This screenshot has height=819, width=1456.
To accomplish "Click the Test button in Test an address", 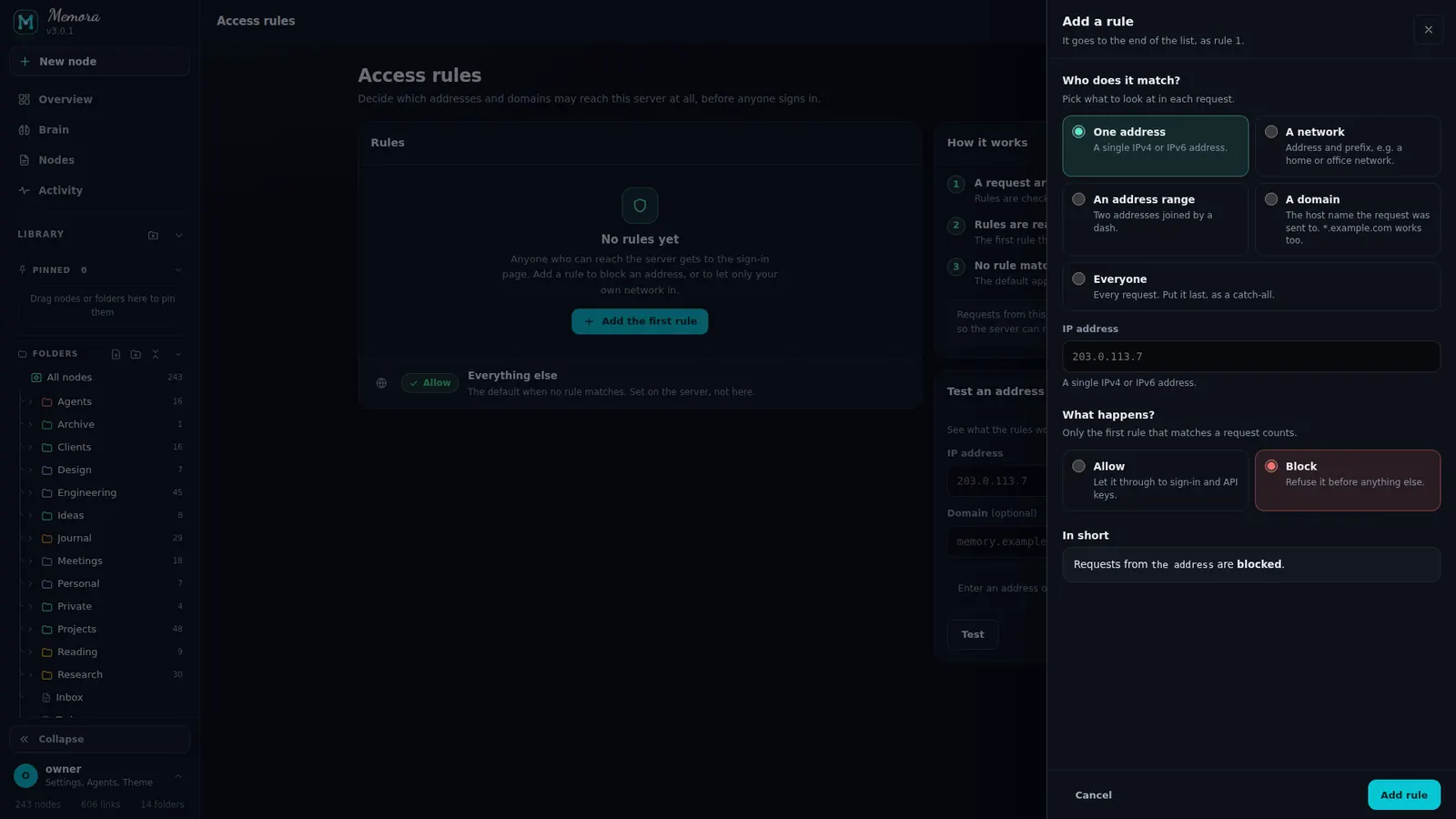I will [973, 634].
